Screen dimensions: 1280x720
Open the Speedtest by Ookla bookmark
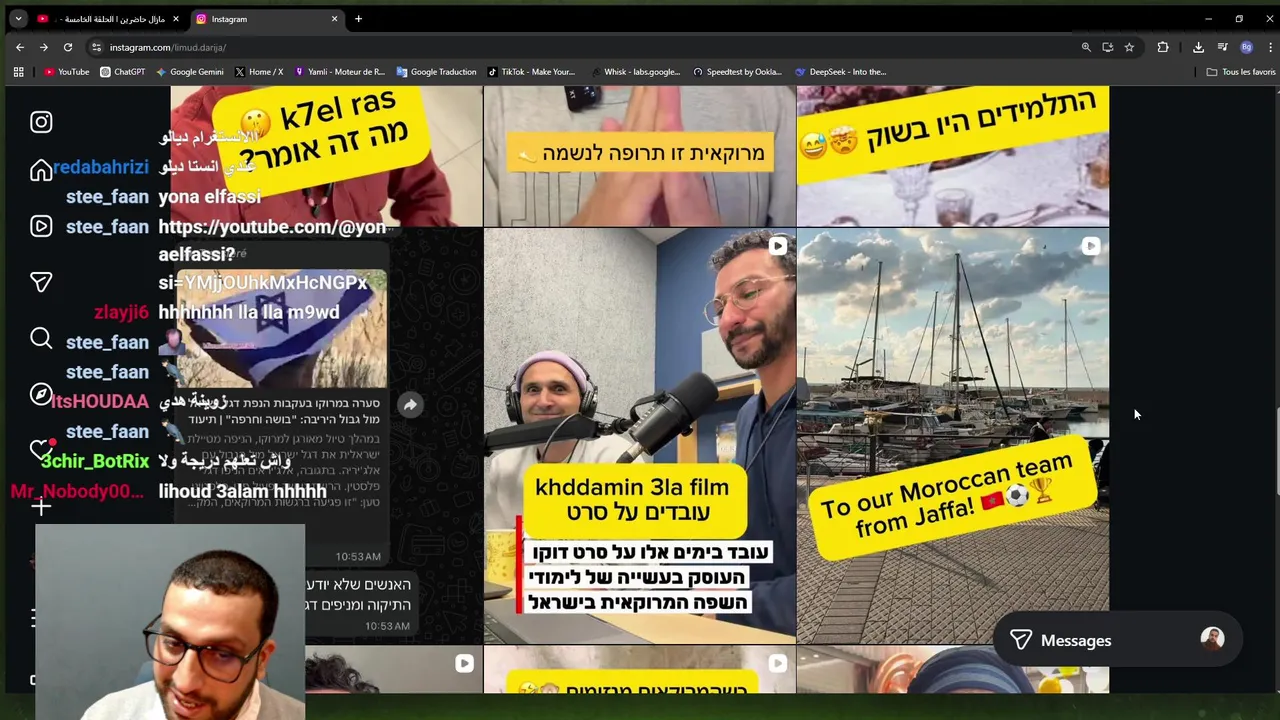(x=737, y=72)
